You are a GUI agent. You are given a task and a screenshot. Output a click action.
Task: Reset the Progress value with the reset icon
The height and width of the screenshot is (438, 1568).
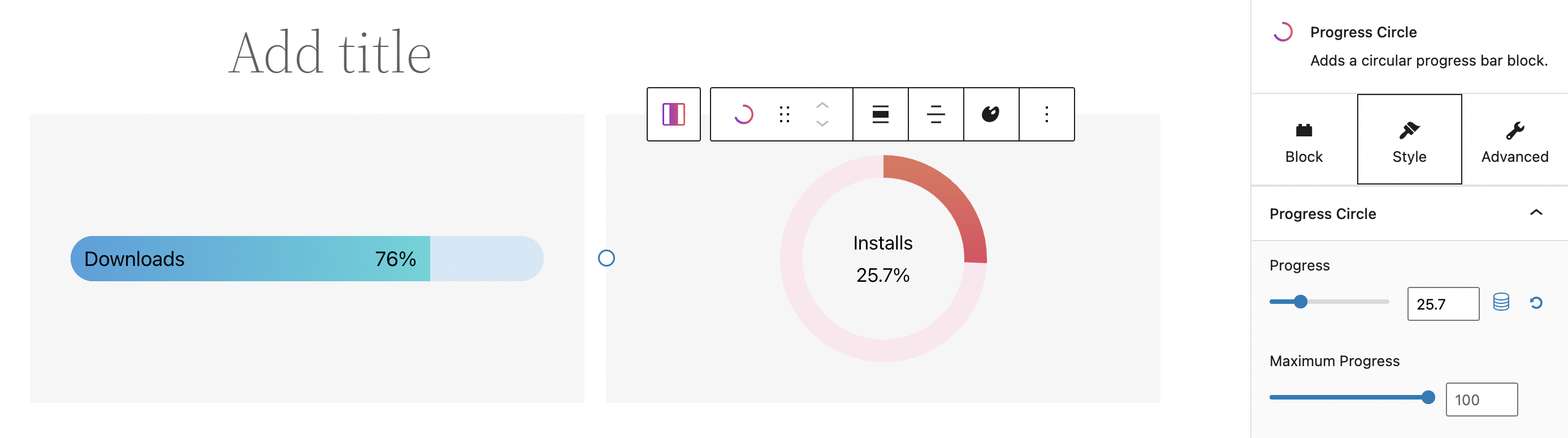point(1535,303)
